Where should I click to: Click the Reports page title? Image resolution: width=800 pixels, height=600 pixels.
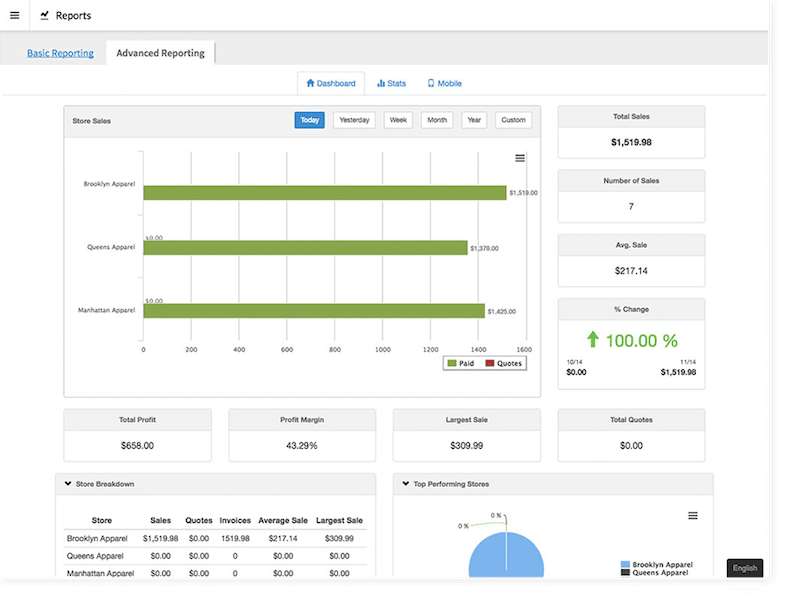click(x=73, y=15)
